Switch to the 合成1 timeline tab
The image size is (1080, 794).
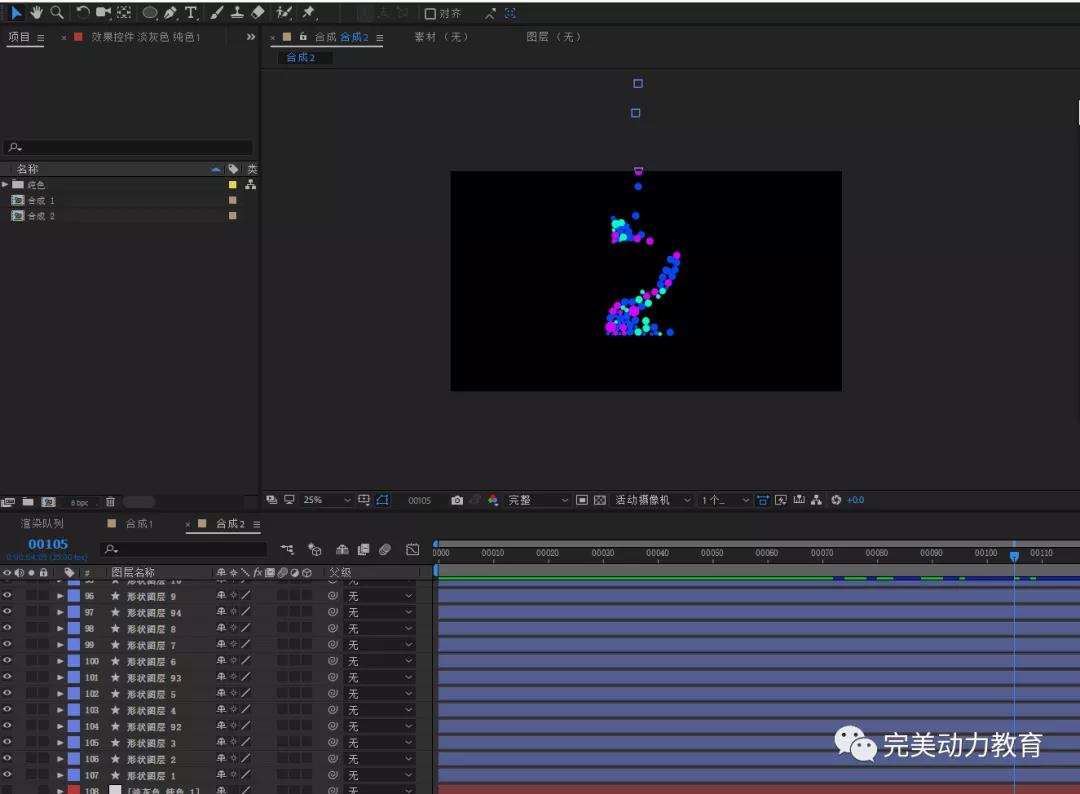pos(138,524)
